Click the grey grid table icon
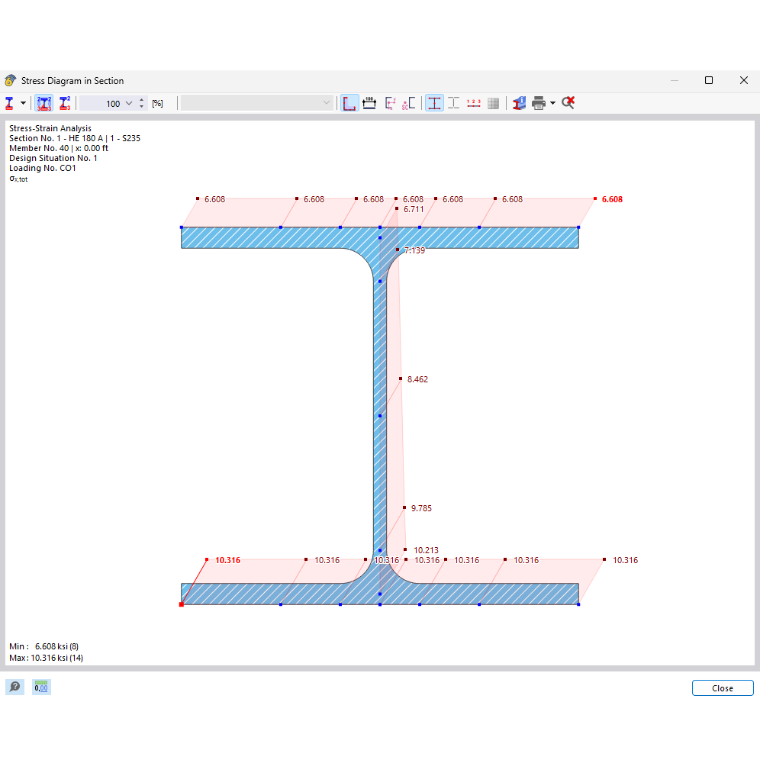This screenshot has width=760, height=772. coord(493,103)
